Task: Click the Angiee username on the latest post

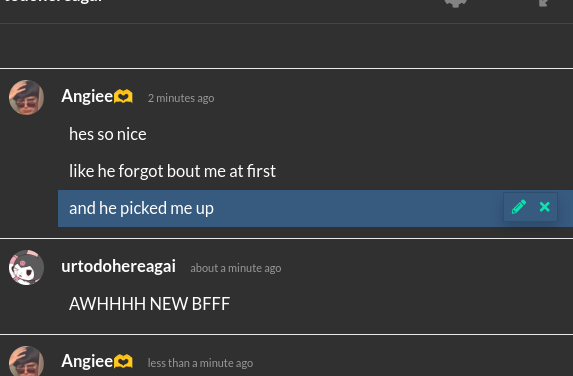Action: (87, 361)
